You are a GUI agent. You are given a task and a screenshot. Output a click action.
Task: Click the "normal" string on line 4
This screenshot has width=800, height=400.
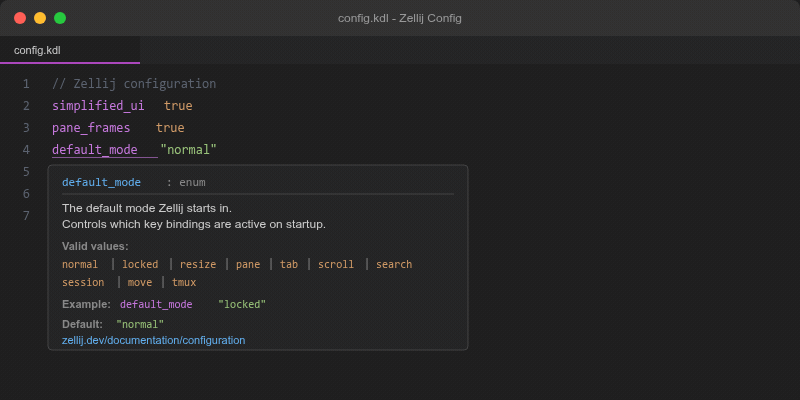tap(189, 150)
